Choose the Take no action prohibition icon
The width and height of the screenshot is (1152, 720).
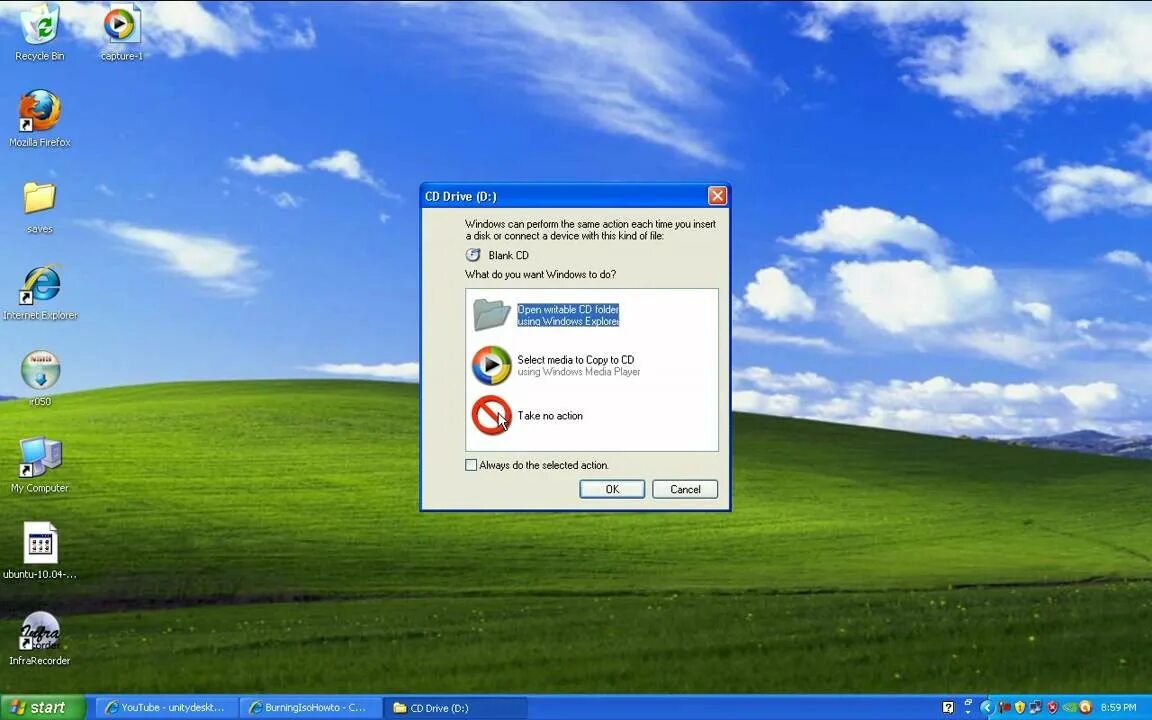492,415
